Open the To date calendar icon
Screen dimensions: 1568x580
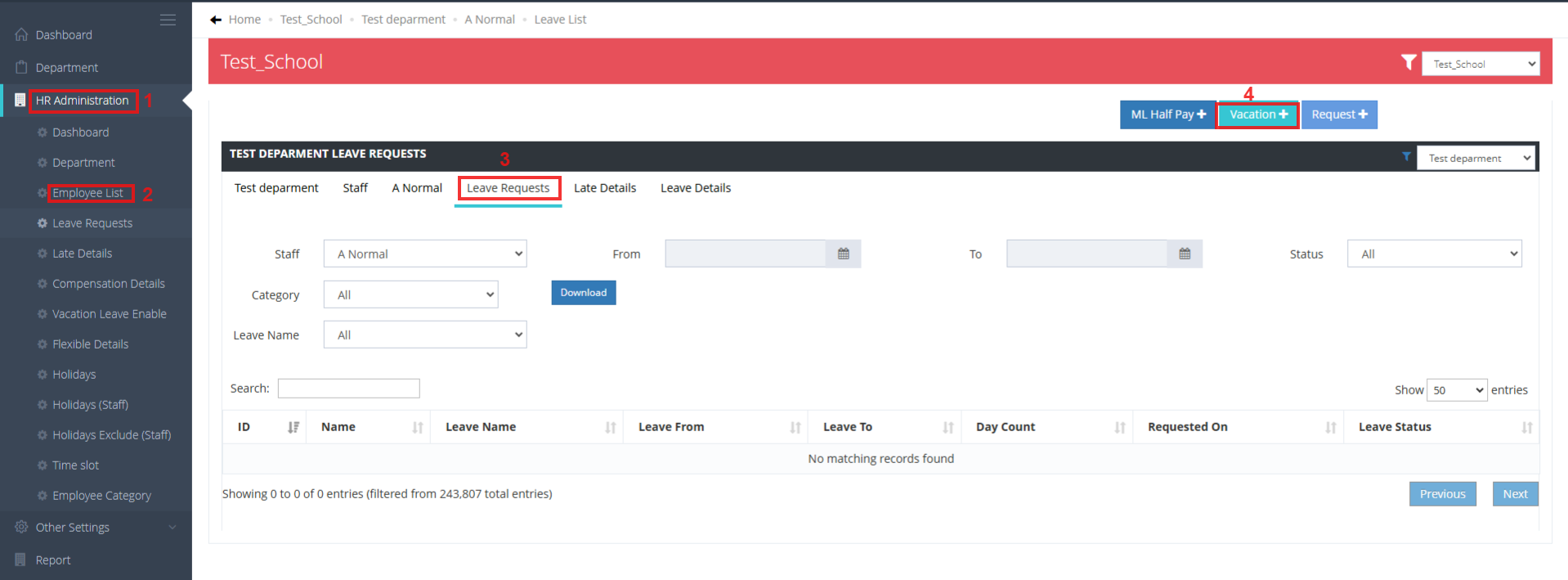pos(1185,254)
